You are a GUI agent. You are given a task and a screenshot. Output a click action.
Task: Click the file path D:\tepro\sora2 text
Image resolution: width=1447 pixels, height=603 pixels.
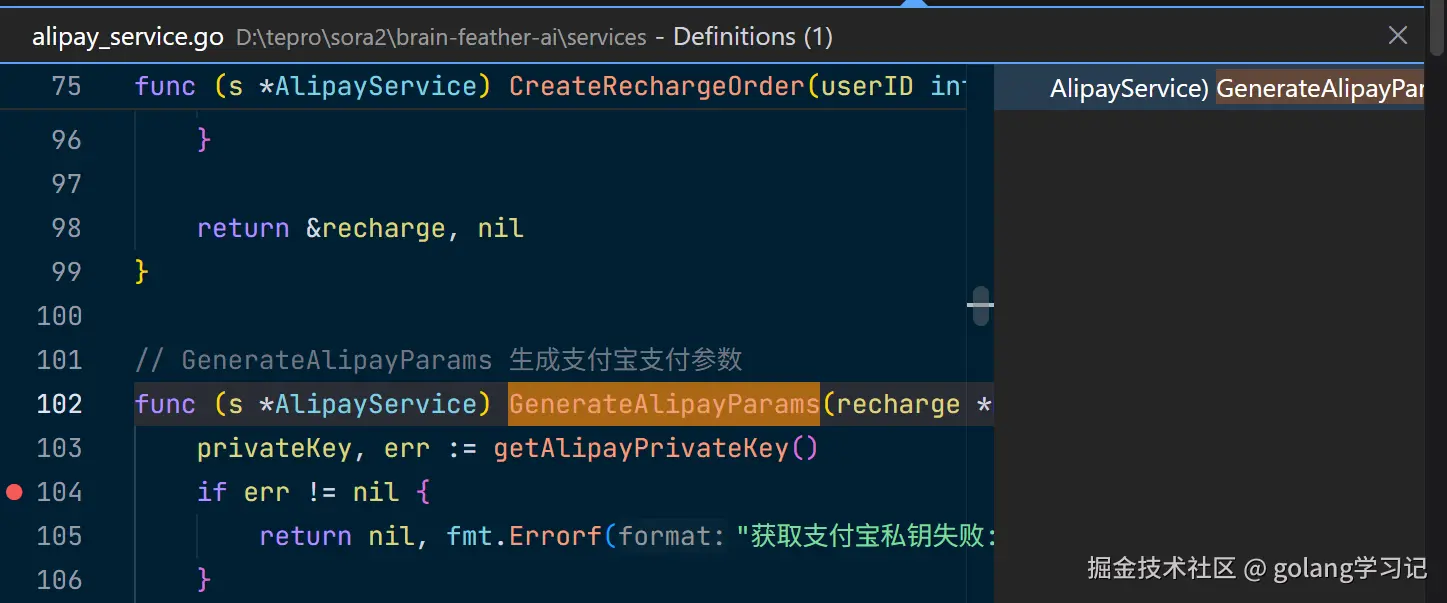click(441, 38)
